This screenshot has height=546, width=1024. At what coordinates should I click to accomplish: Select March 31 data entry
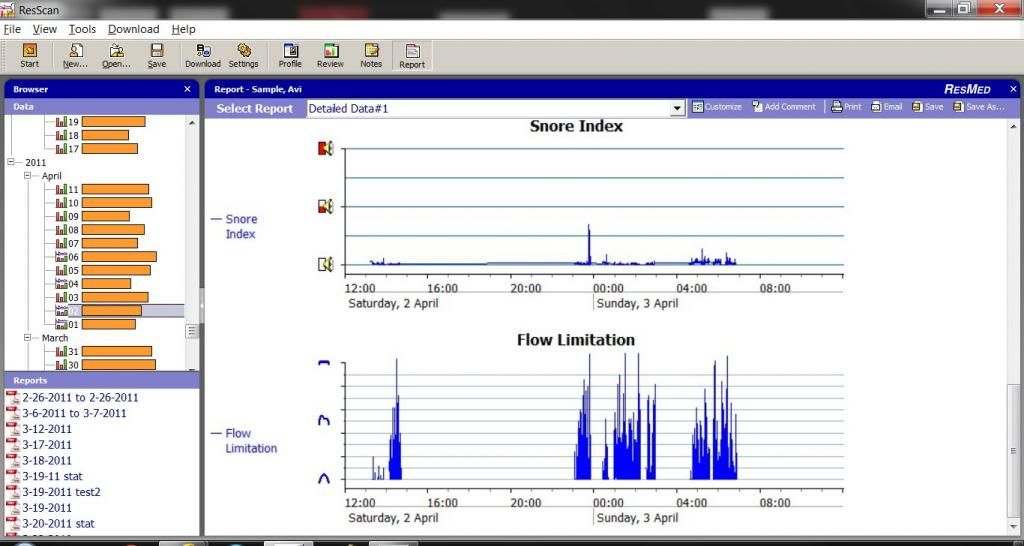click(x=104, y=351)
